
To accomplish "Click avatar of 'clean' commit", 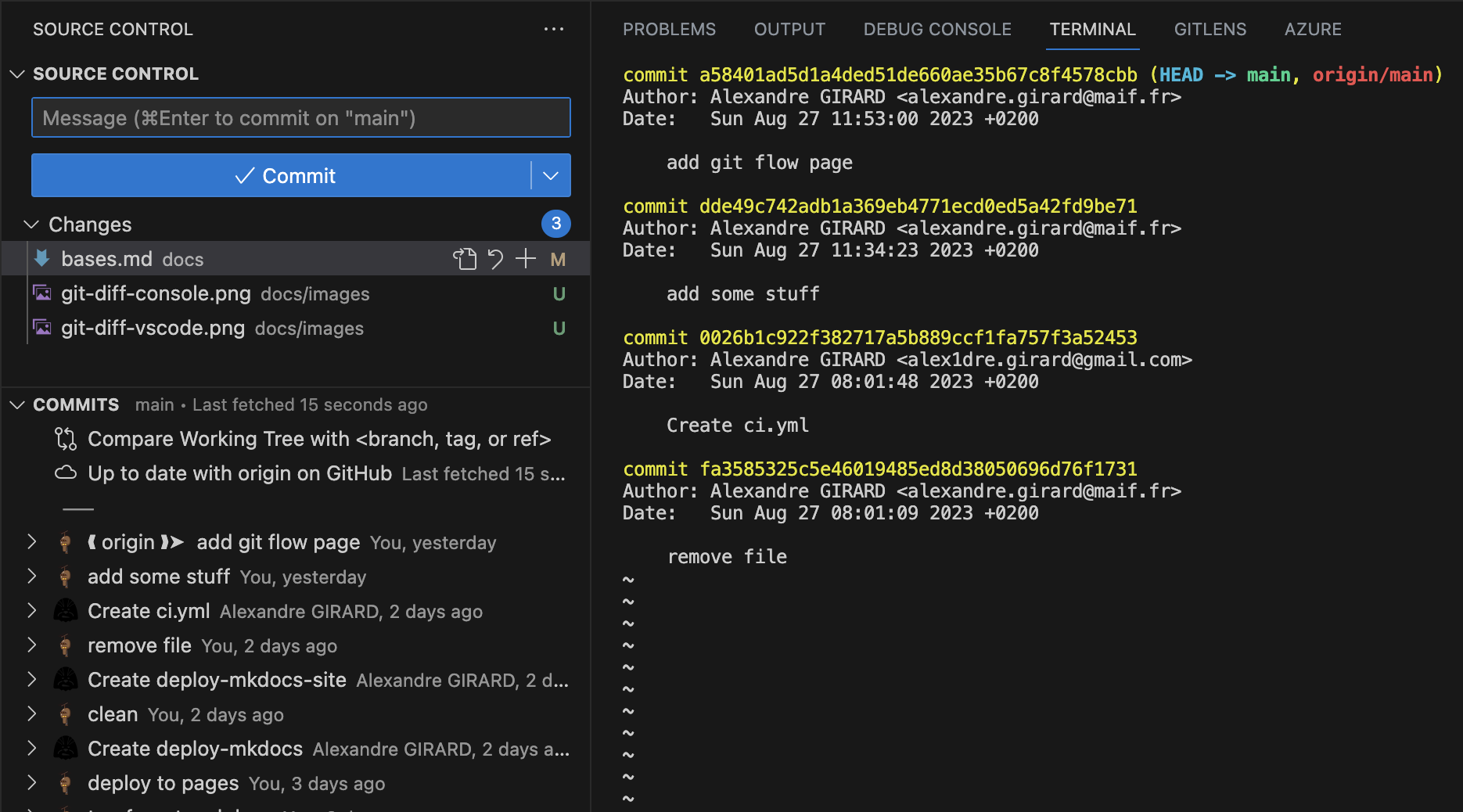I will 66,714.
